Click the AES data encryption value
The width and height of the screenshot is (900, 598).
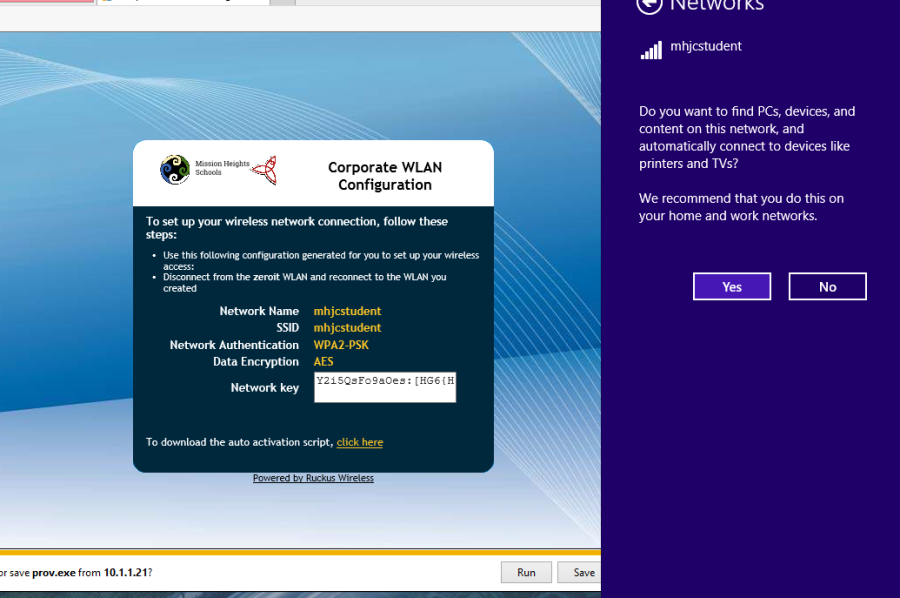[324, 362]
